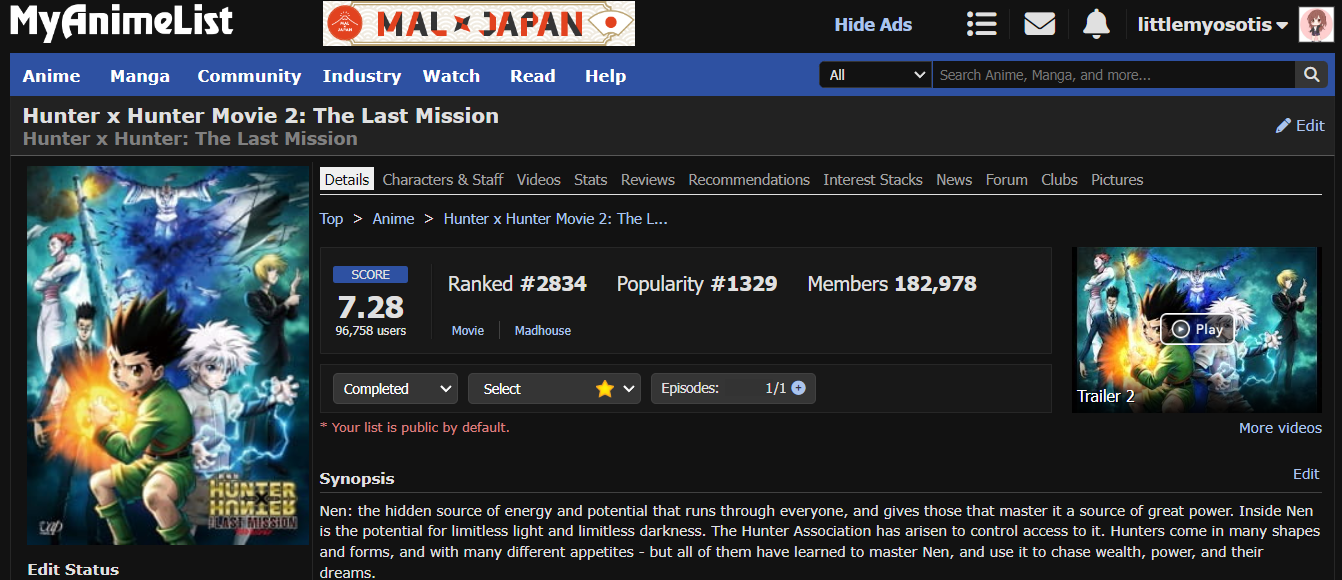Viewport: 1342px width, 580px height.
Task: Click the Top breadcrumb link
Action: click(331, 219)
